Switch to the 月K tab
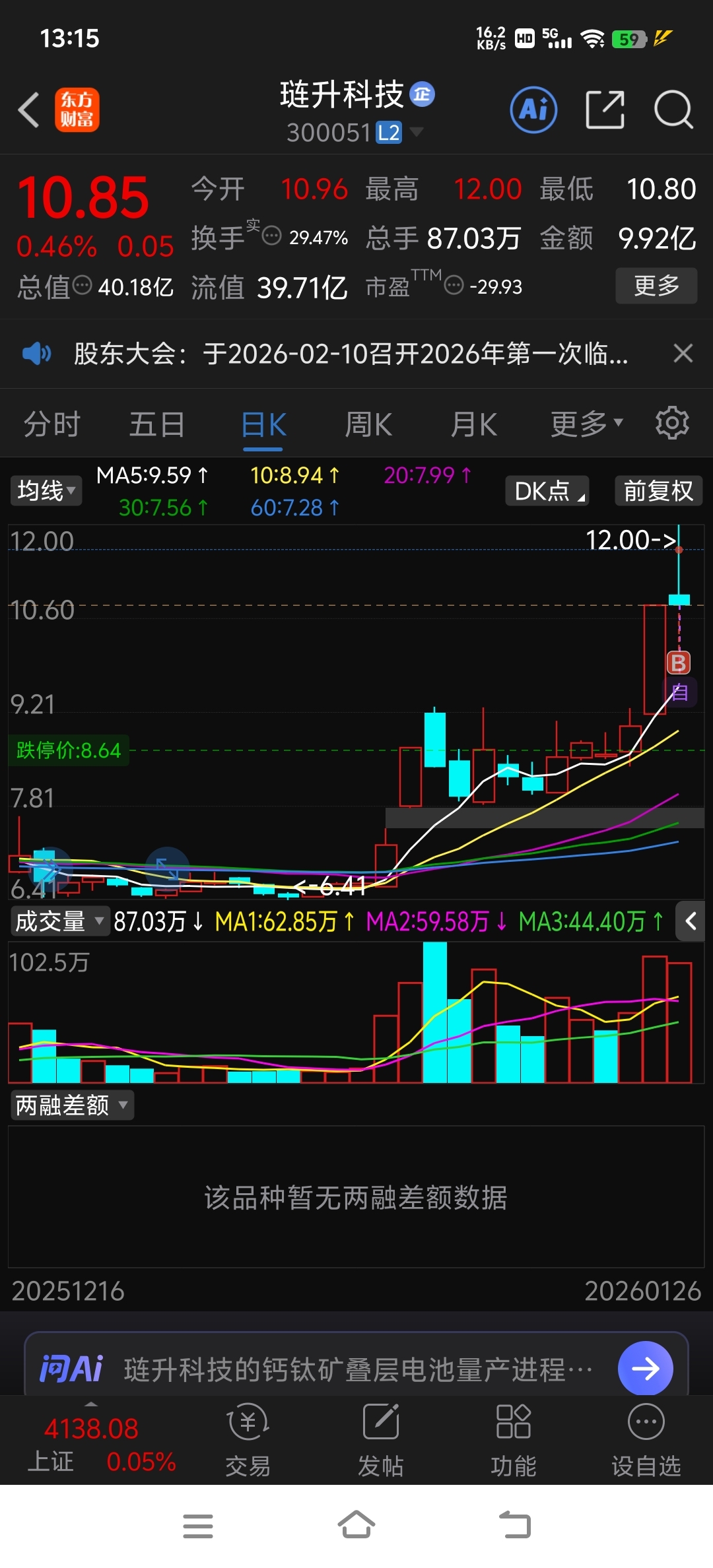The image size is (713, 1568). click(x=474, y=424)
